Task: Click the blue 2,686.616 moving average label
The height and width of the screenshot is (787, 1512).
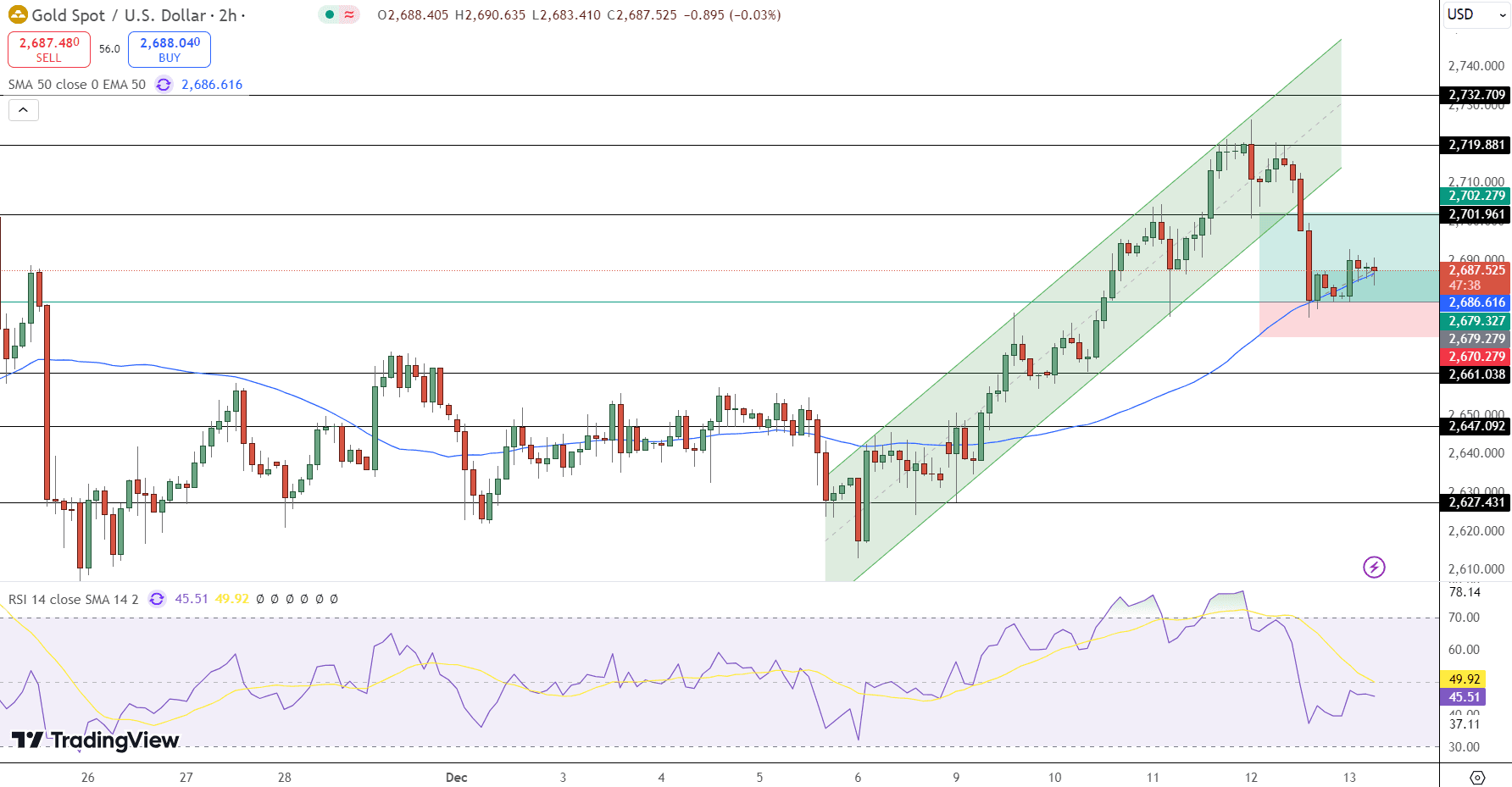Action: pos(1476,302)
